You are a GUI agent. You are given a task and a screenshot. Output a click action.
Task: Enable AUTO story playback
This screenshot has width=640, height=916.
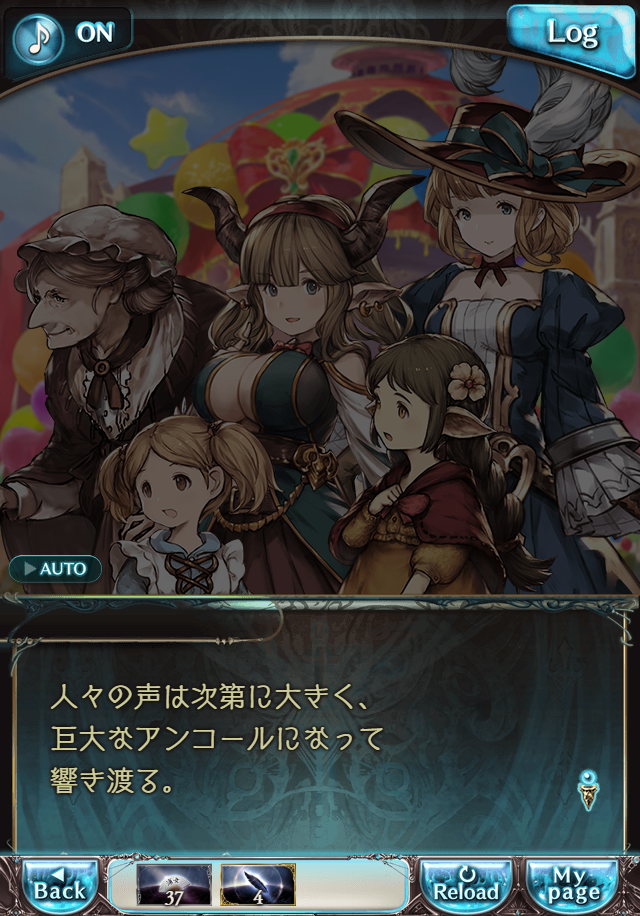pos(55,568)
